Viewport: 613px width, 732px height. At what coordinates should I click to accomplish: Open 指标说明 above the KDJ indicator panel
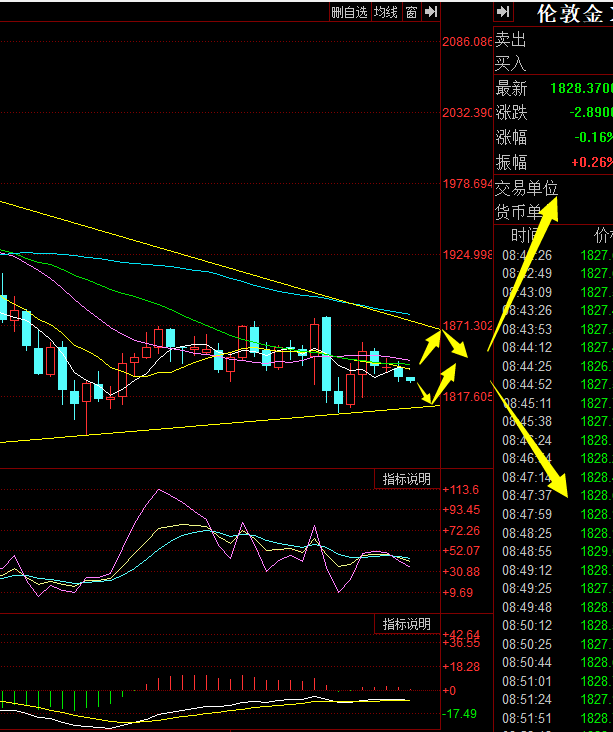coord(407,479)
